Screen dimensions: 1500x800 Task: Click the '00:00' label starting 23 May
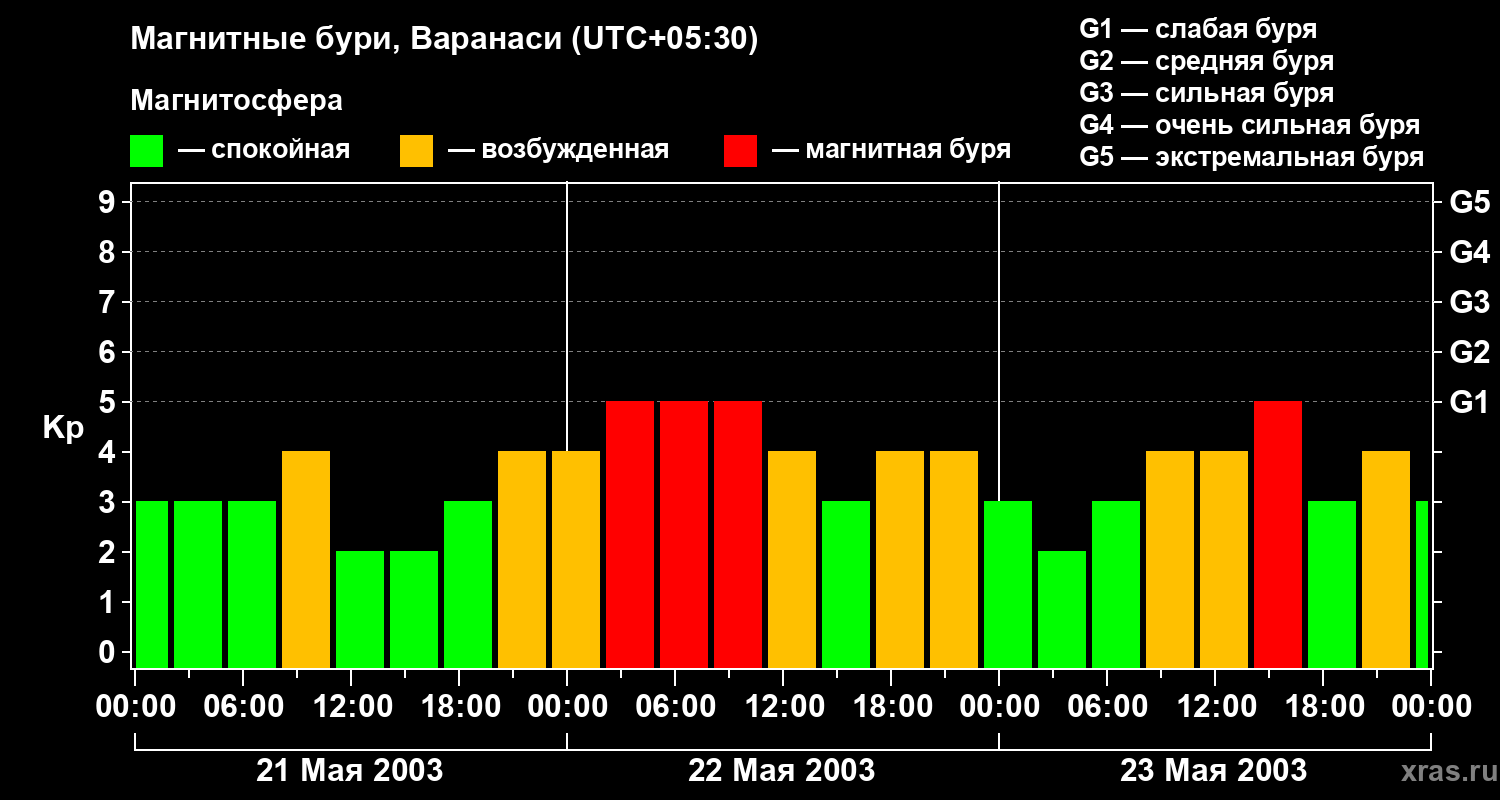pyautogui.click(x=999, y=707)
